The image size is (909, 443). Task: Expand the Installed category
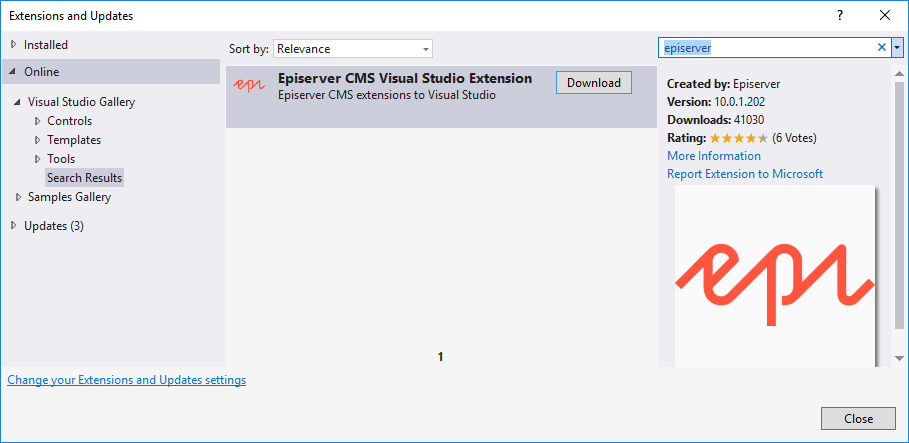[13, 45]
